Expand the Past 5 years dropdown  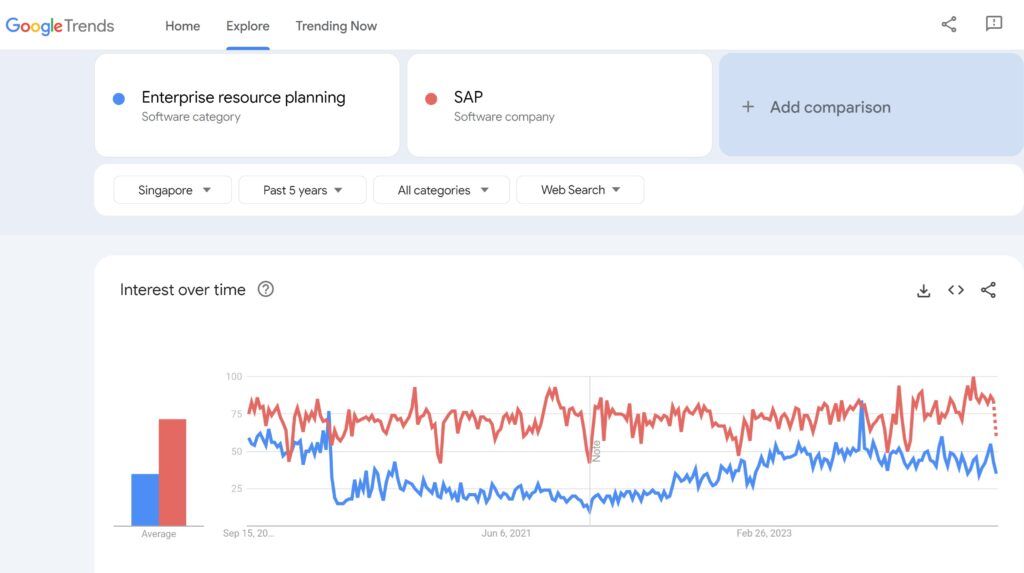click(302, 190)
